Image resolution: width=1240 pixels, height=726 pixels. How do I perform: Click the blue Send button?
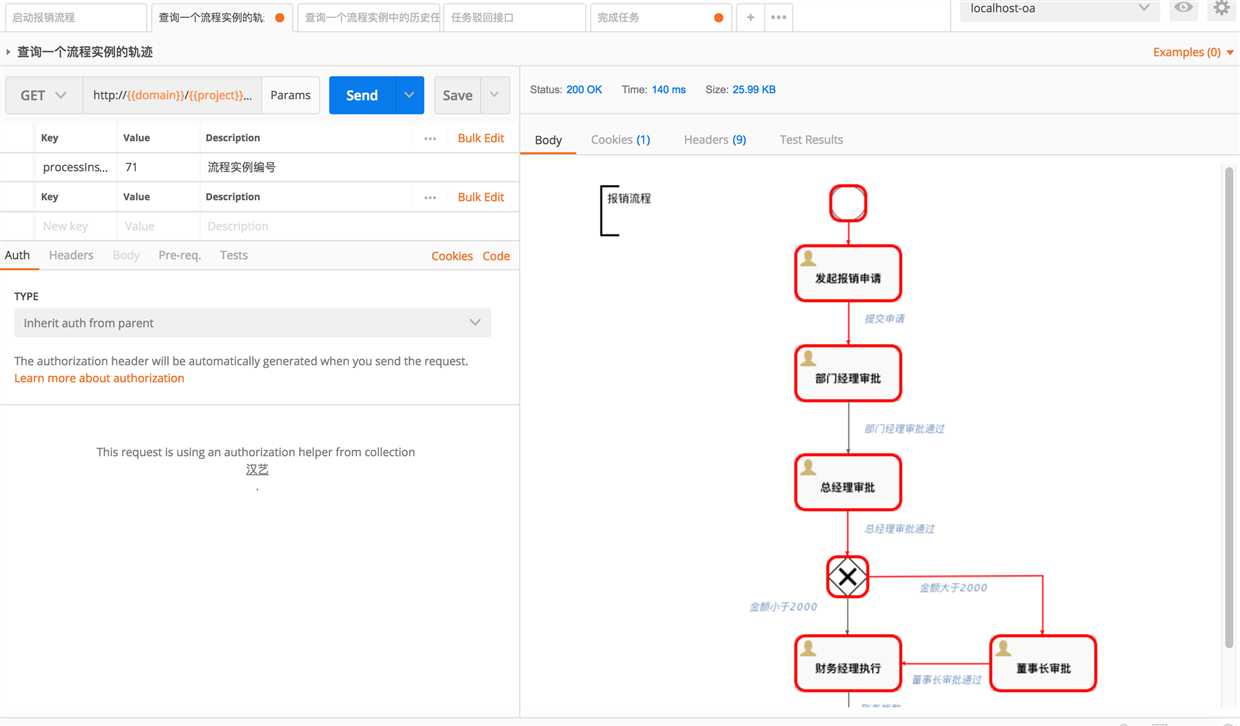[x=362, y=95]
